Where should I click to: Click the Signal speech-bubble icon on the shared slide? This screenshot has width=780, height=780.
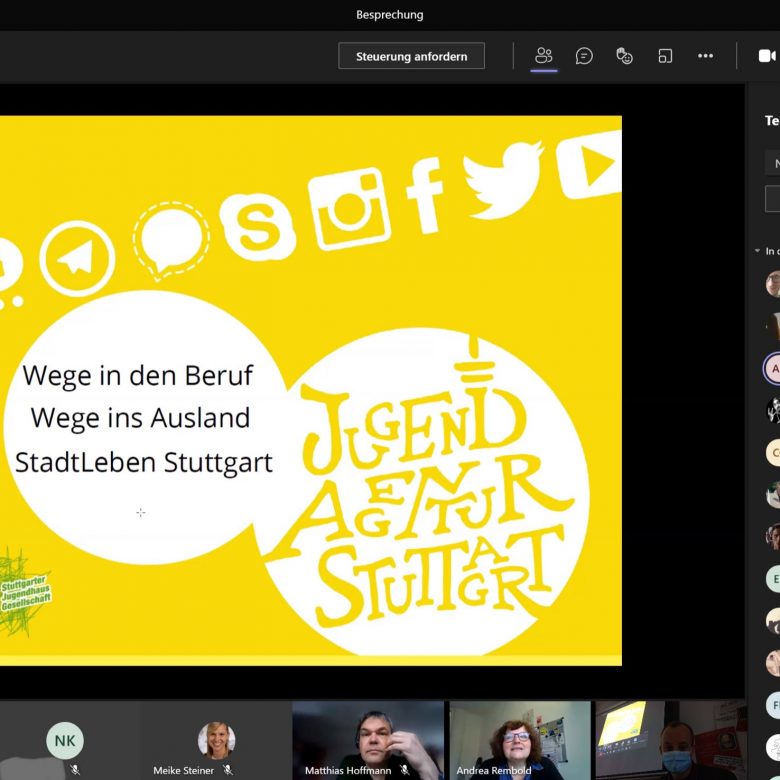[x=171, y=241]
